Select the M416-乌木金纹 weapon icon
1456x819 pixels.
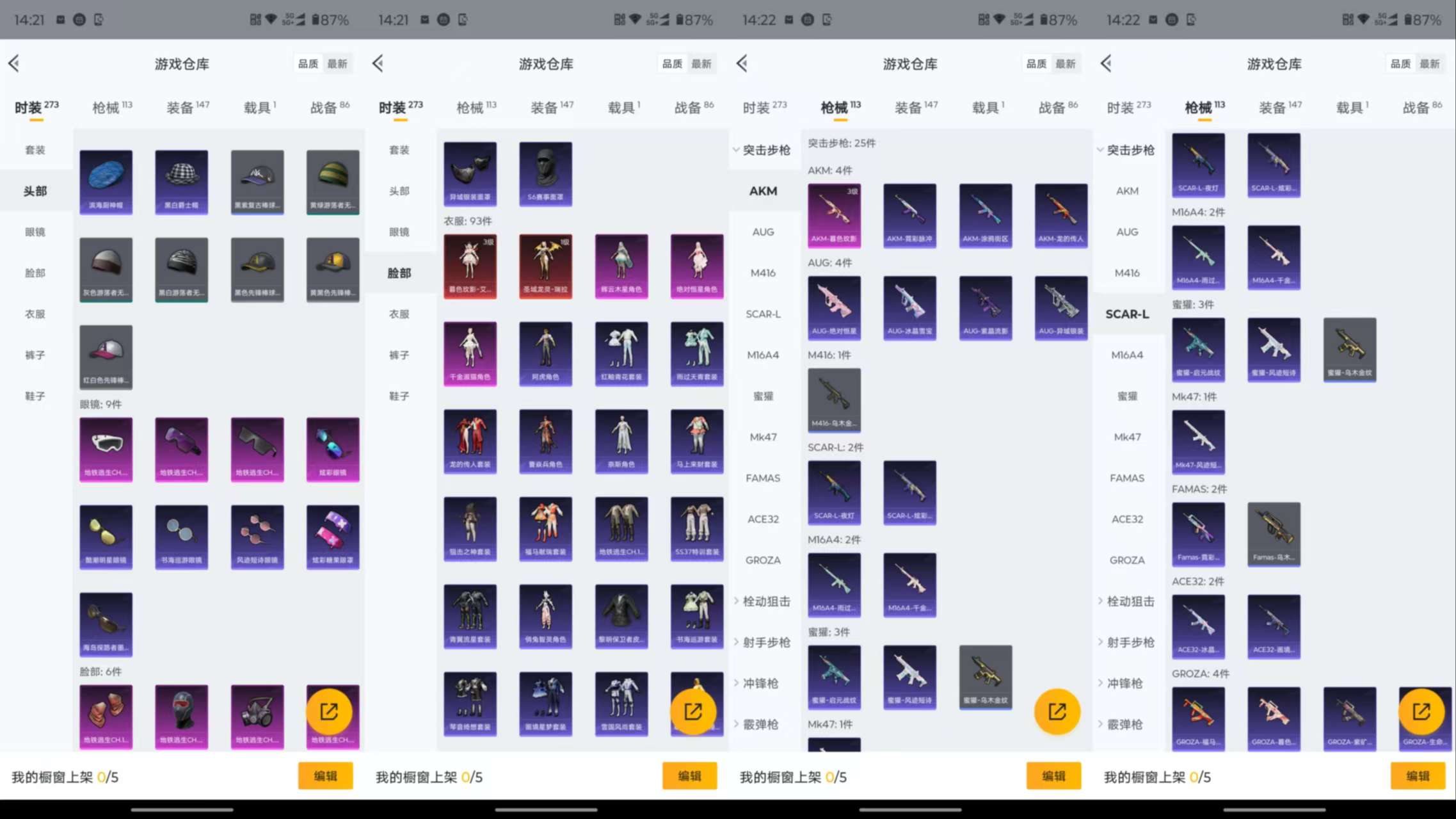[x=834, y=400]
